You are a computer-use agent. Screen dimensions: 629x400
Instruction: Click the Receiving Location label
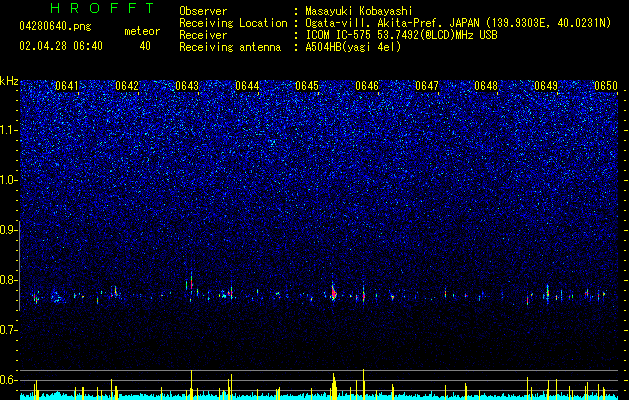[x=233, y=23]
